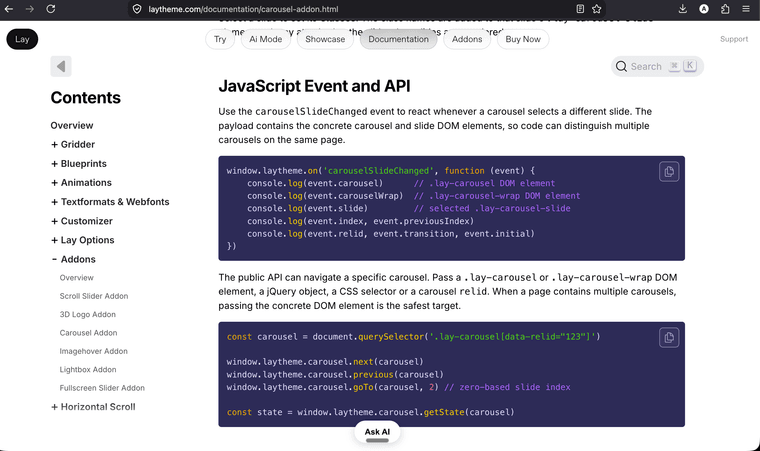760x451 pixels.
Task: Click the carousel.next(carousel) code line
Action: click(325, 362)
